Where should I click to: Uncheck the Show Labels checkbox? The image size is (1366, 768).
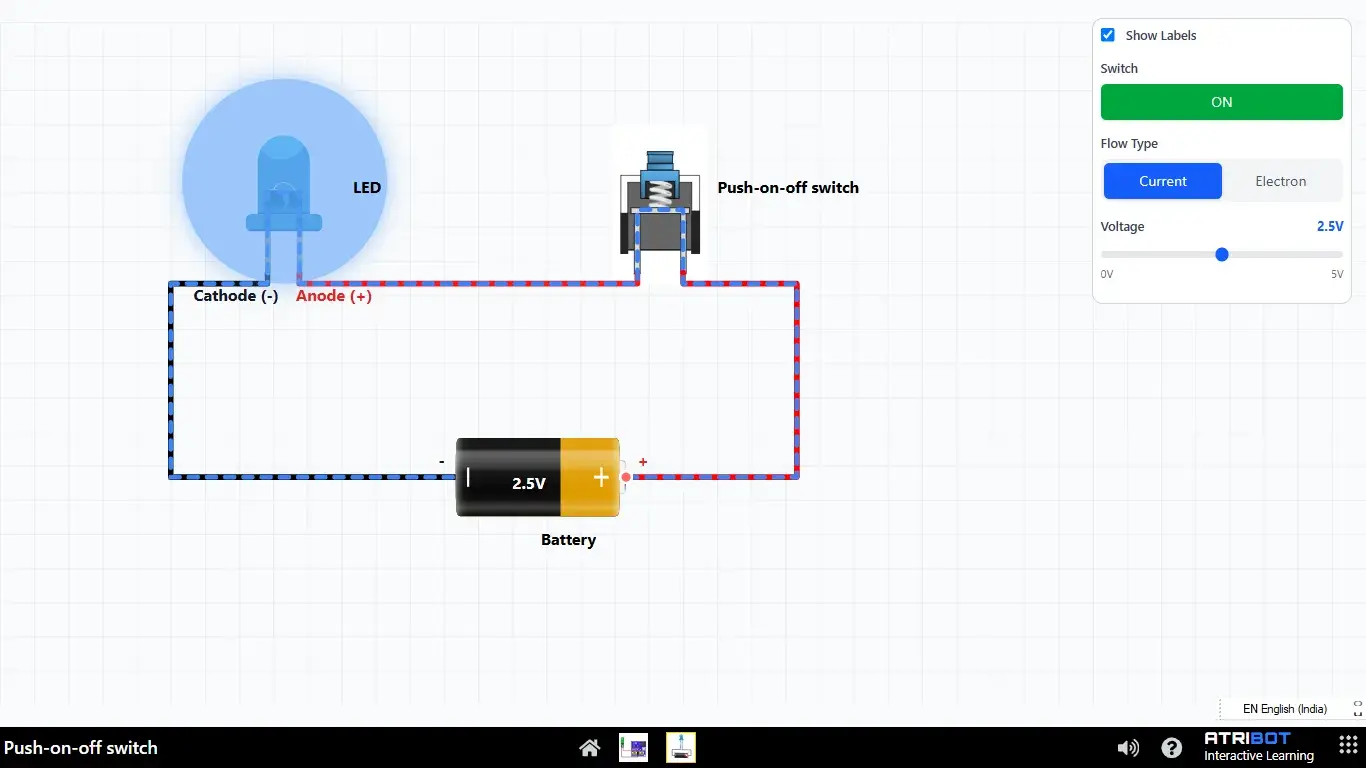(x=1108, y=35)
